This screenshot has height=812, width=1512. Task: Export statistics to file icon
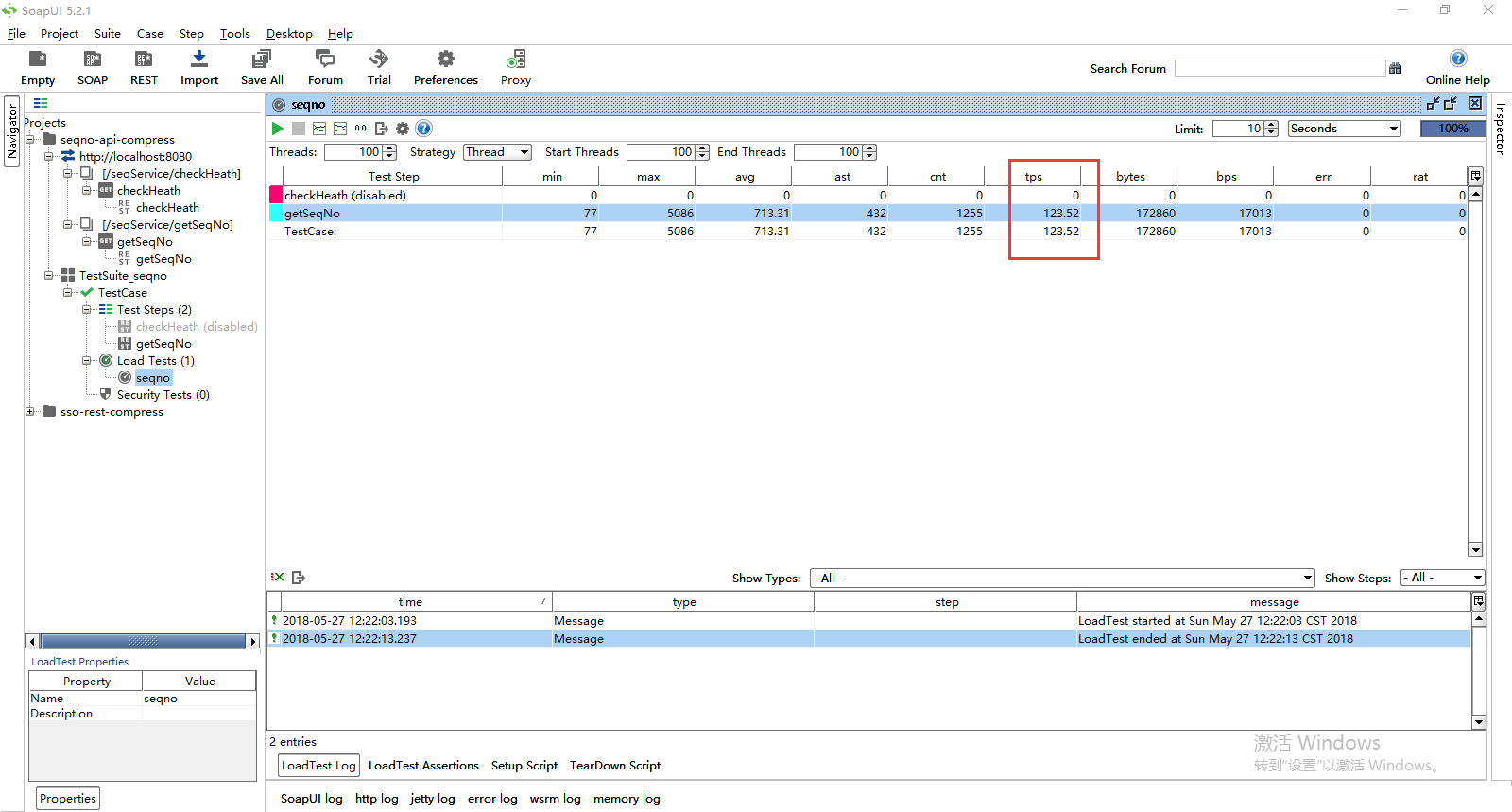click(x=382, y=129)
